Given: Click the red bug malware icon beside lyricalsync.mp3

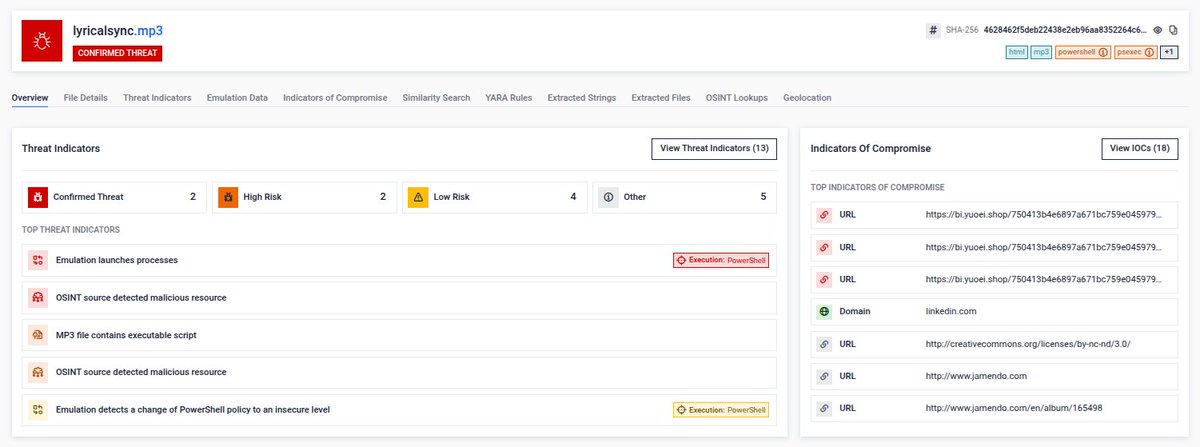Looking at the screenshot, I should (x=42, y=41).
